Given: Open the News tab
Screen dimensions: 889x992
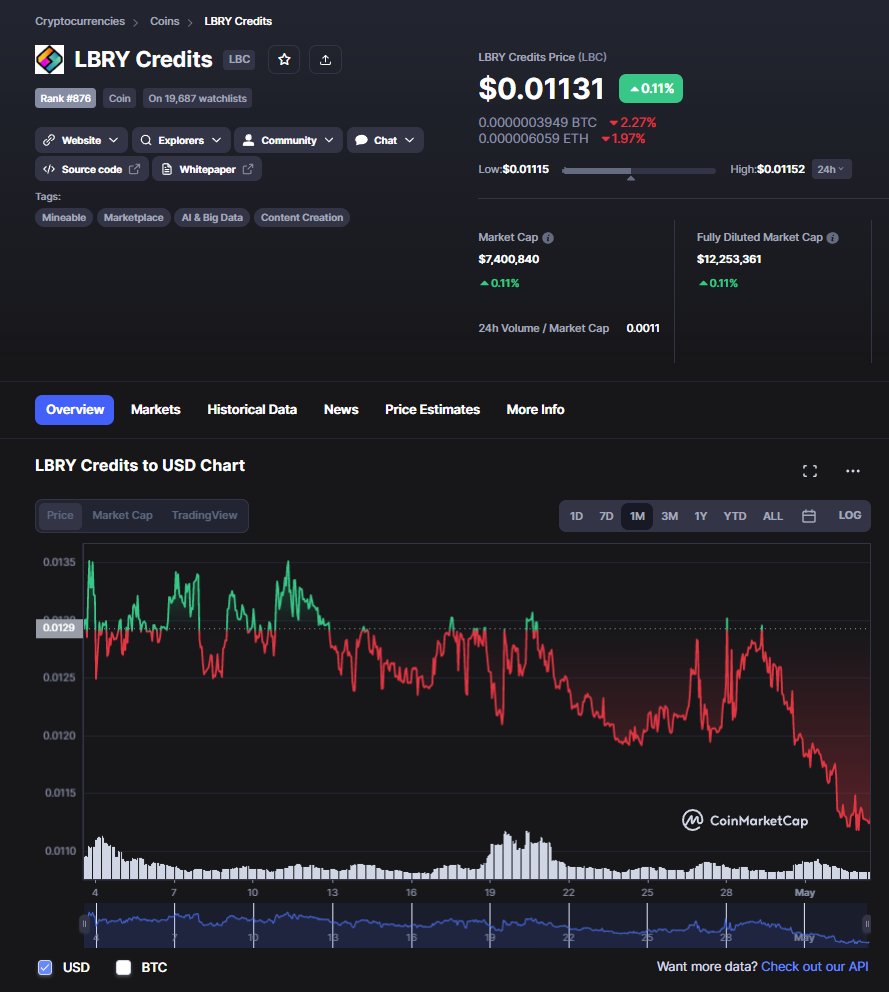Looking at the screenshot, I should click(341, 410).
